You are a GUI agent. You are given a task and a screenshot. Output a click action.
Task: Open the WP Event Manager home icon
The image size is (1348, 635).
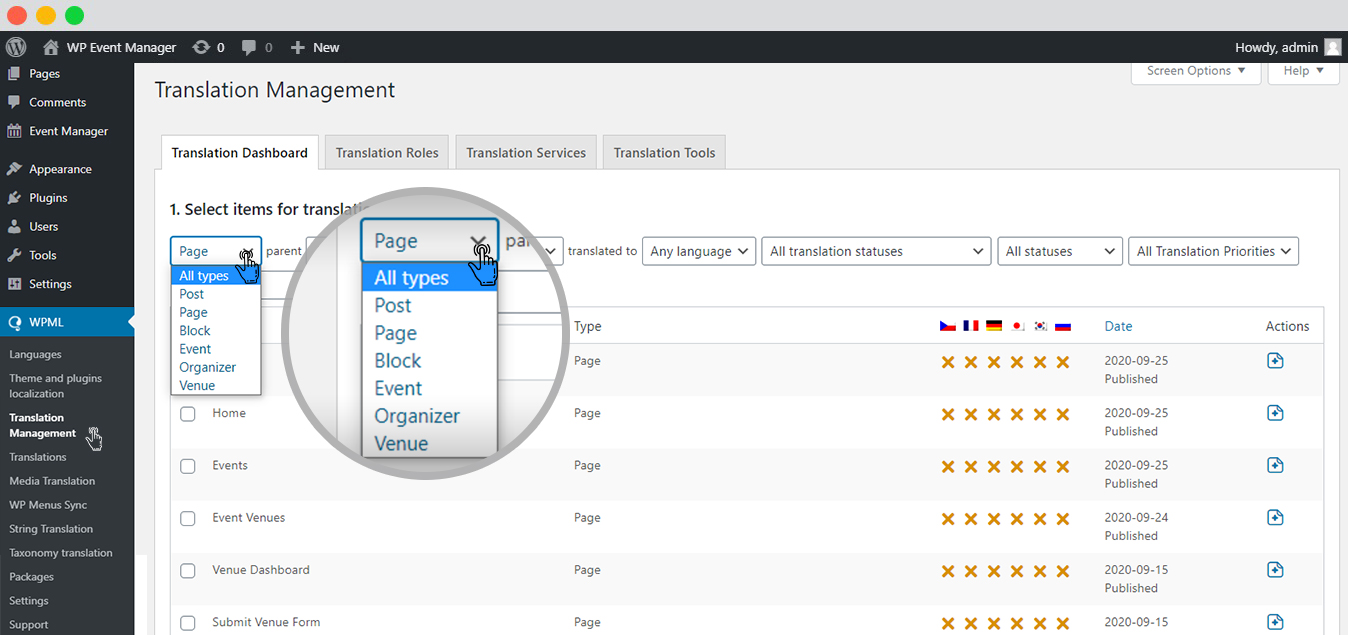click(51, 47)
